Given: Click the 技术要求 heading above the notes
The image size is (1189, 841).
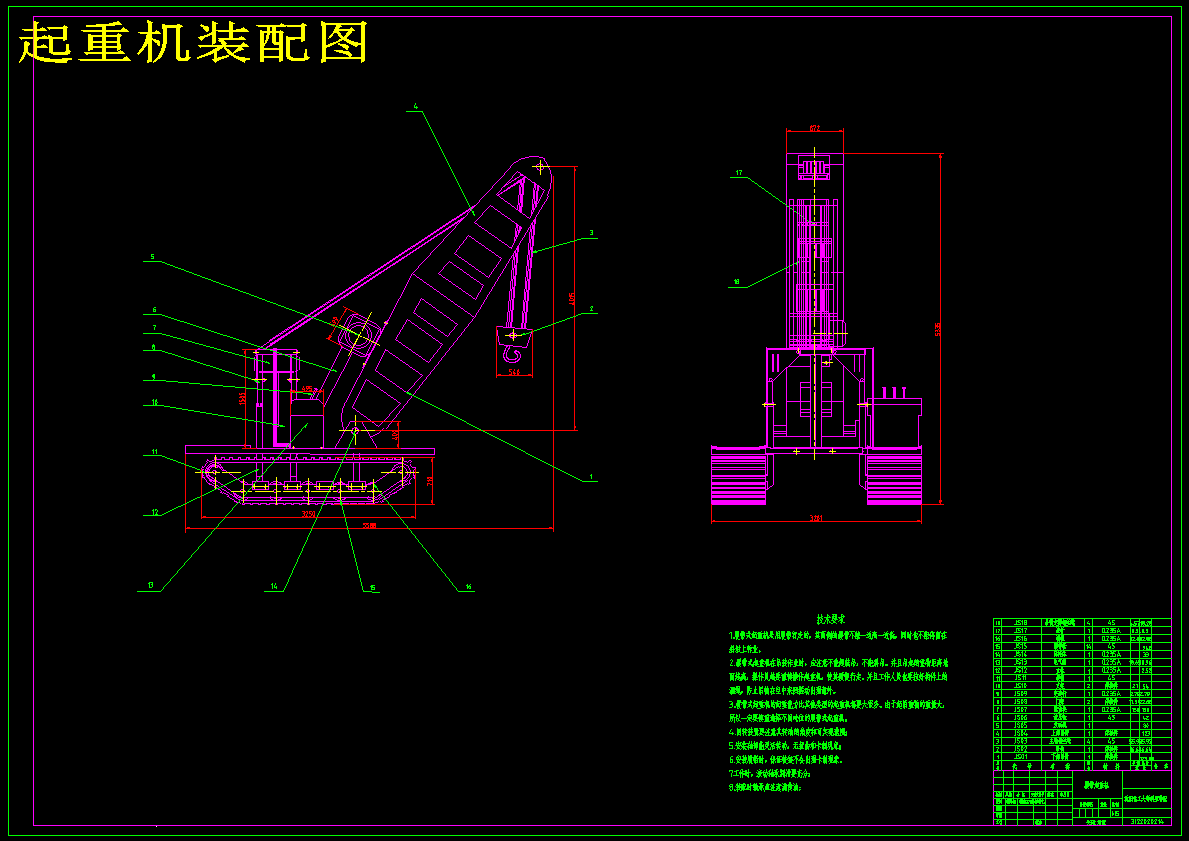Looking at the screenshot, I should [x=831, y=620].
